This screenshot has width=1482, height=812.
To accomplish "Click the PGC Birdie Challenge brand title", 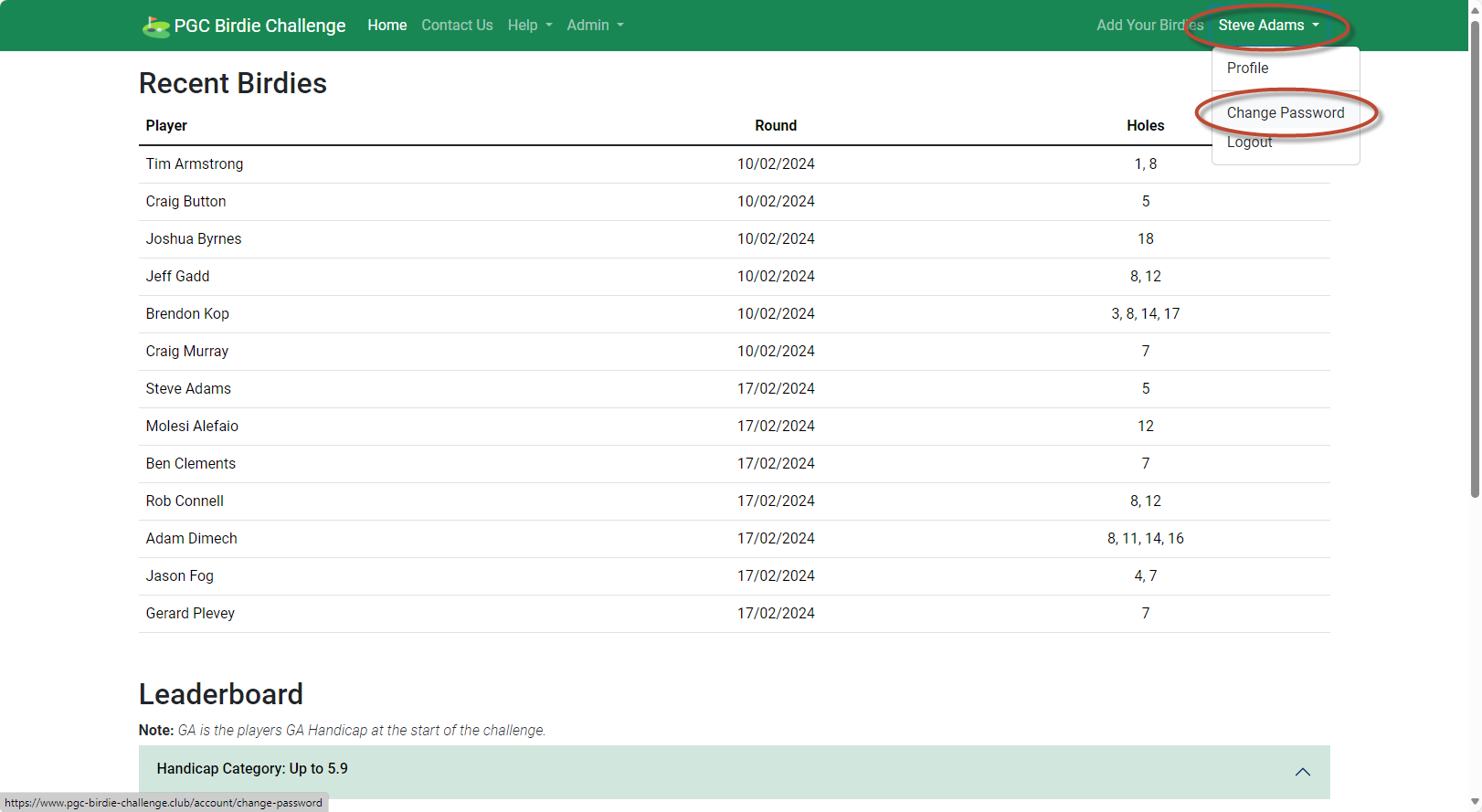I will tap(259, 26).
